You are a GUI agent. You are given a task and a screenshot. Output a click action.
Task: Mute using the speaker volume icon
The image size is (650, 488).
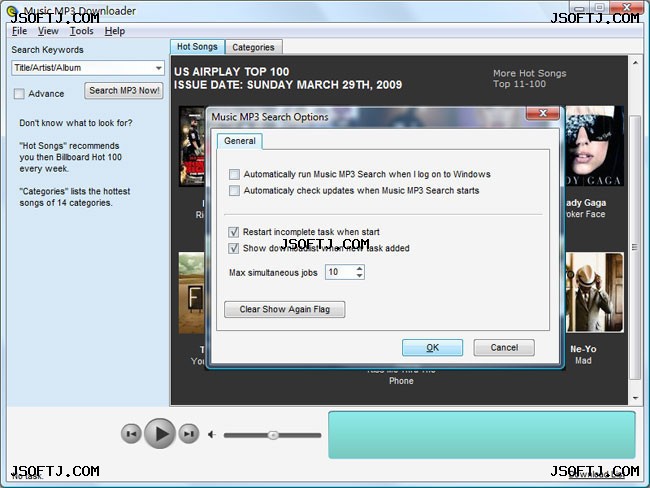[212, 435]
